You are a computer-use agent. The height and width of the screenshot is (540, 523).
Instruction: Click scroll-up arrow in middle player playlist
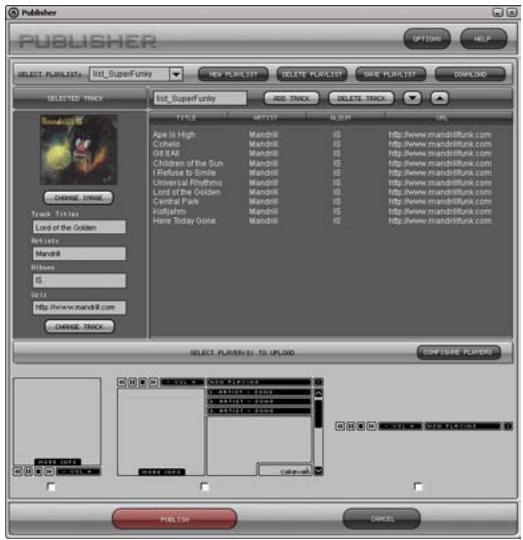(x=318, y=393)
